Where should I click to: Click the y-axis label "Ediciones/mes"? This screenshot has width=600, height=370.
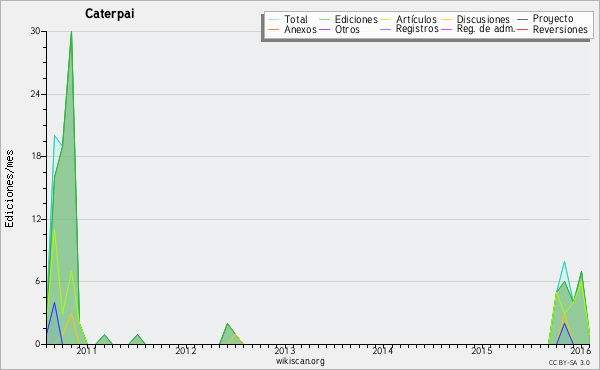(9, 189)
